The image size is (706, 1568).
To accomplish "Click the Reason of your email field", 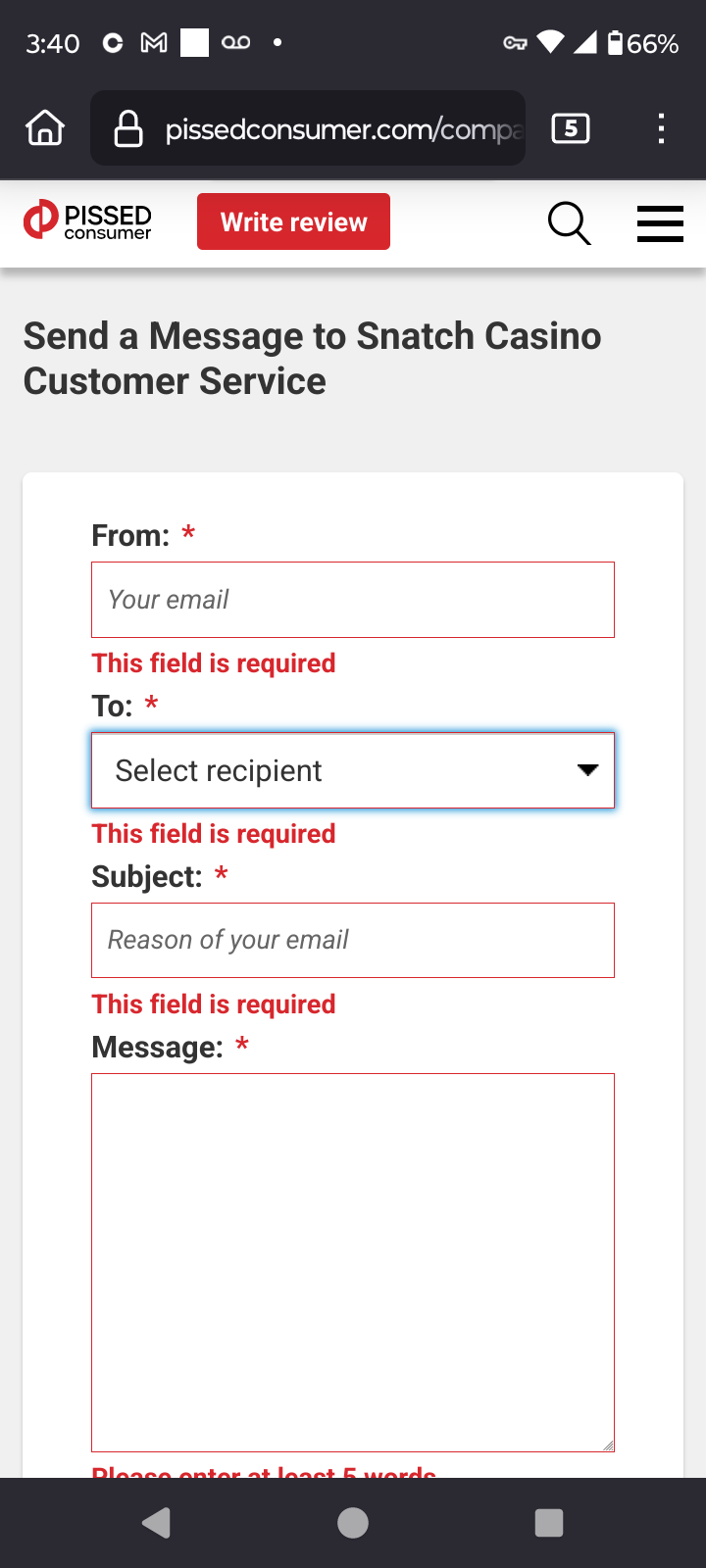I will pyautogui.click(x=353, y=940).
